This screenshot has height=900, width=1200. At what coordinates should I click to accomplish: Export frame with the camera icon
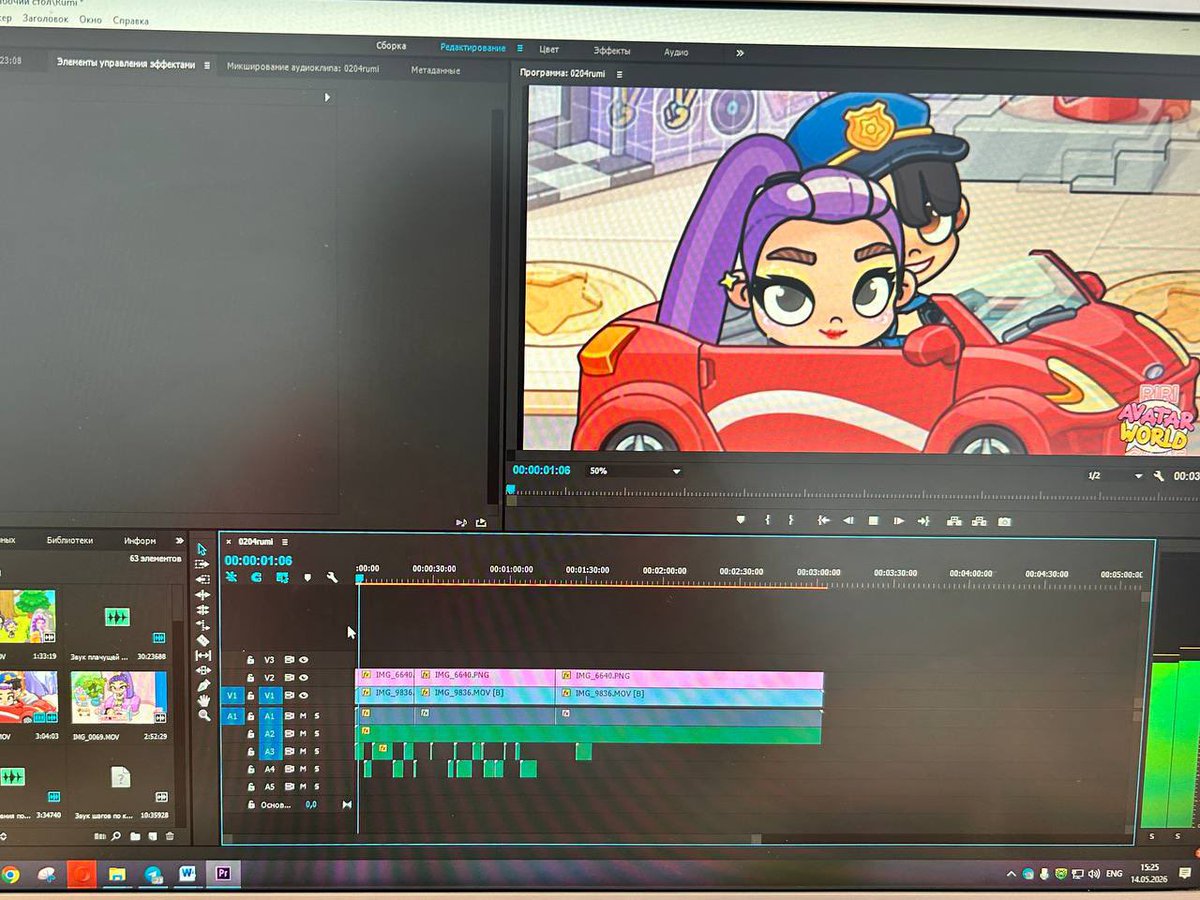(x=1004, y=521)
